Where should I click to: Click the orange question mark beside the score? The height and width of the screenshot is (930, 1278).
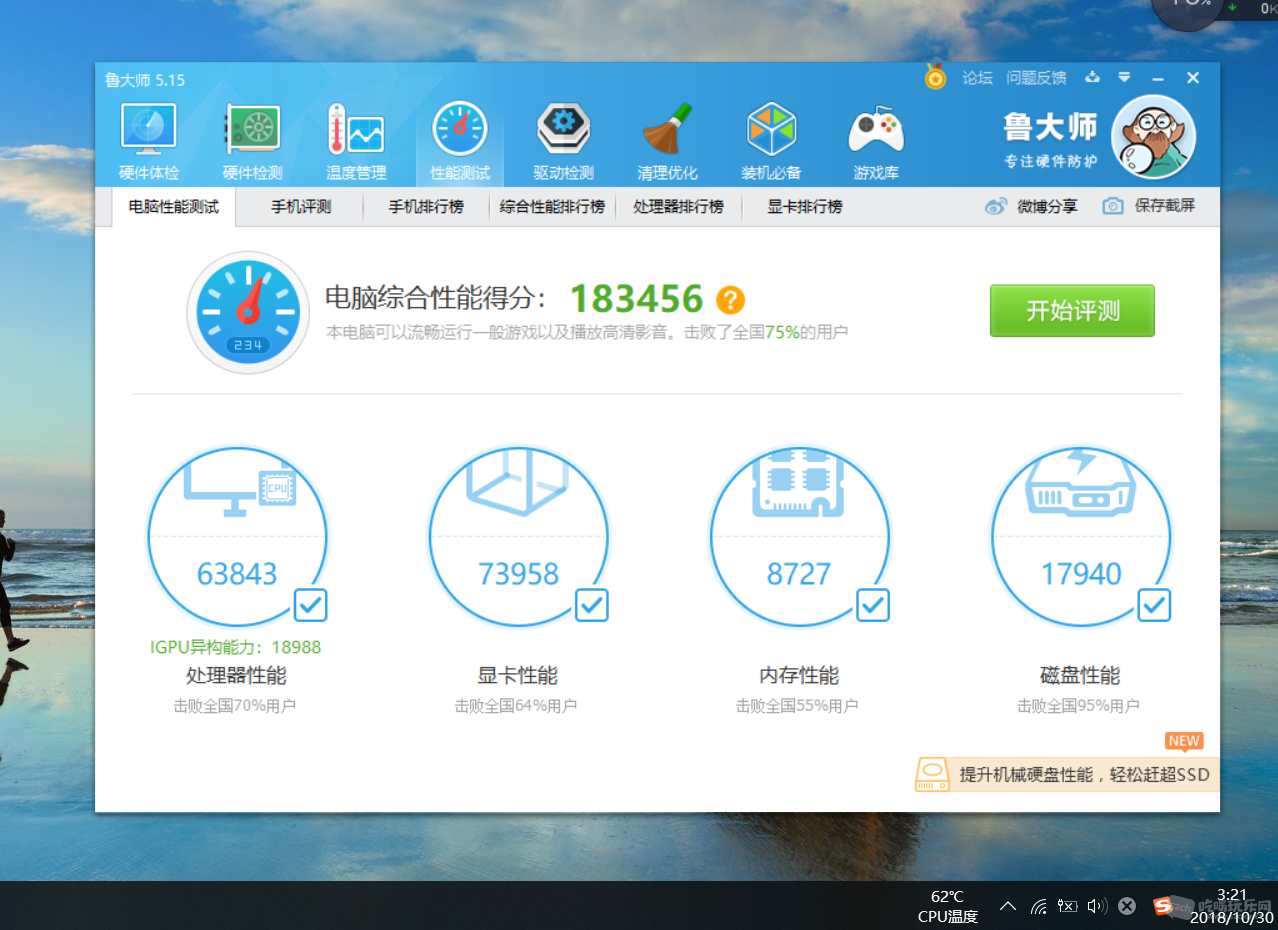[x=730, y=299]
